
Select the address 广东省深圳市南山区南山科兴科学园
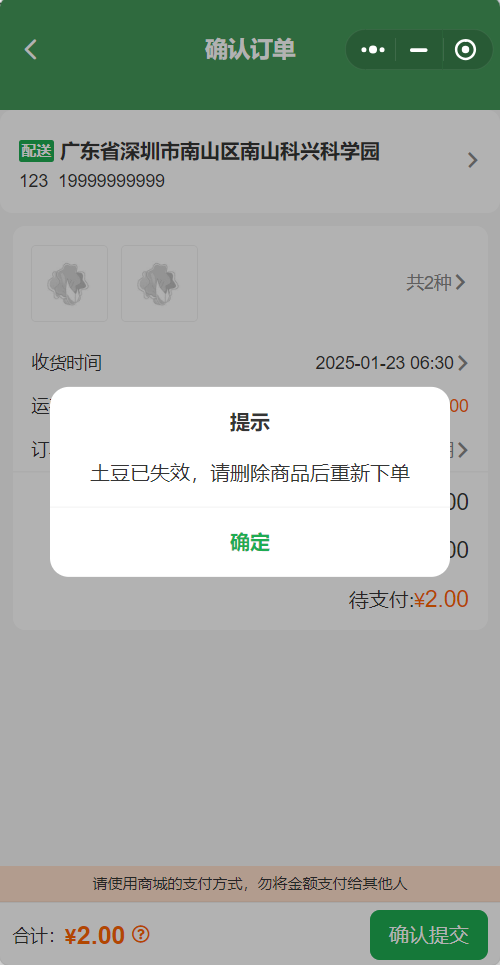[220, 151]
